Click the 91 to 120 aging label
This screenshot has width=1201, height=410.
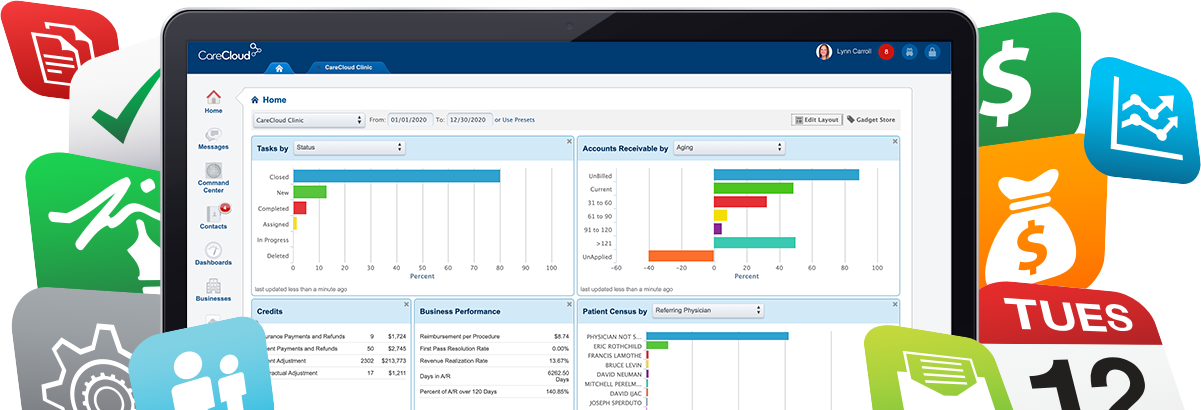(x=599, y=229)
